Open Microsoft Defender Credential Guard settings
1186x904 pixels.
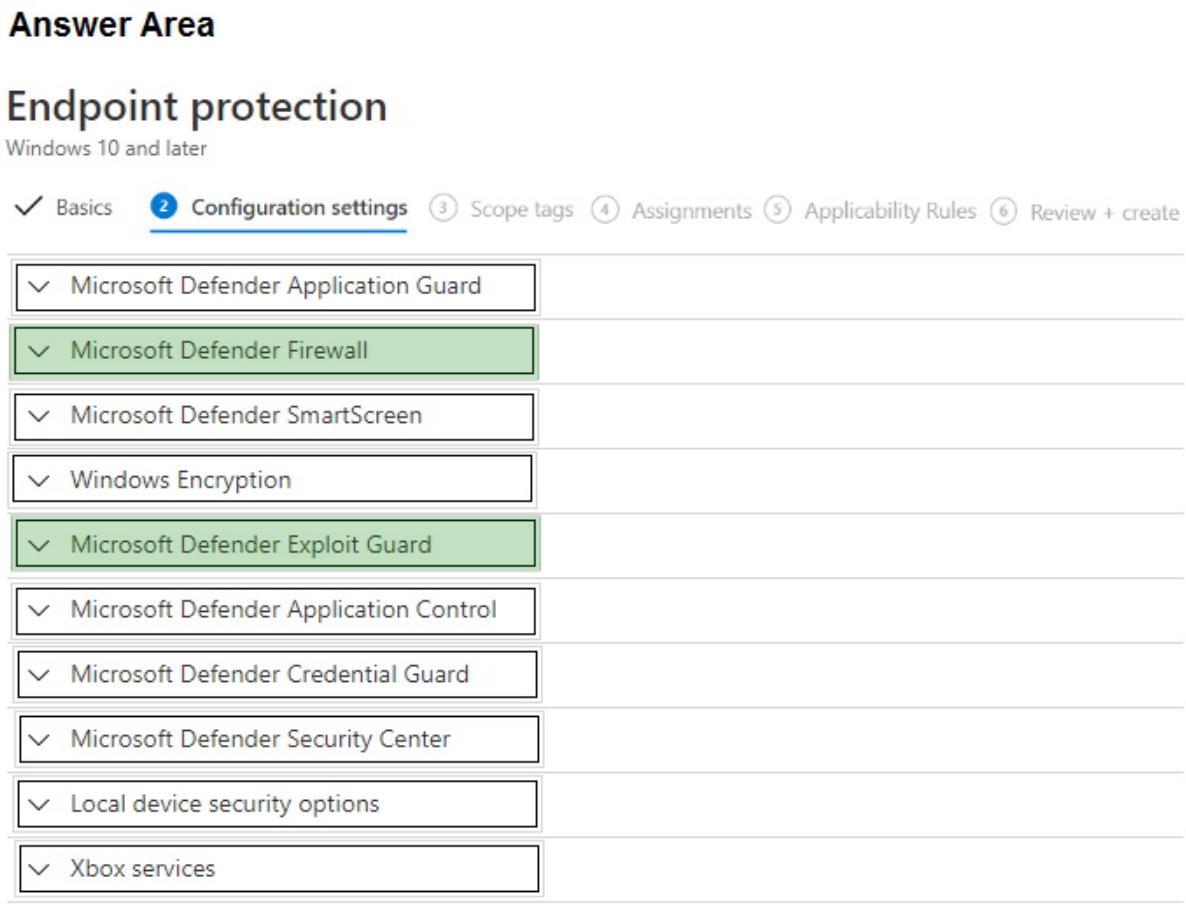pyautogui.click(x=277, y=675)
